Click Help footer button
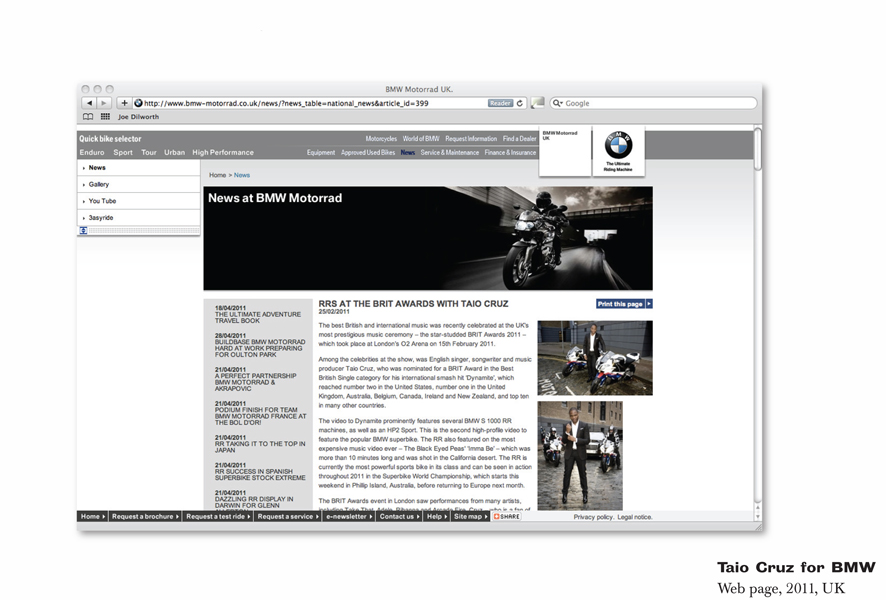886x600 pixels. (x=436, y=516)
